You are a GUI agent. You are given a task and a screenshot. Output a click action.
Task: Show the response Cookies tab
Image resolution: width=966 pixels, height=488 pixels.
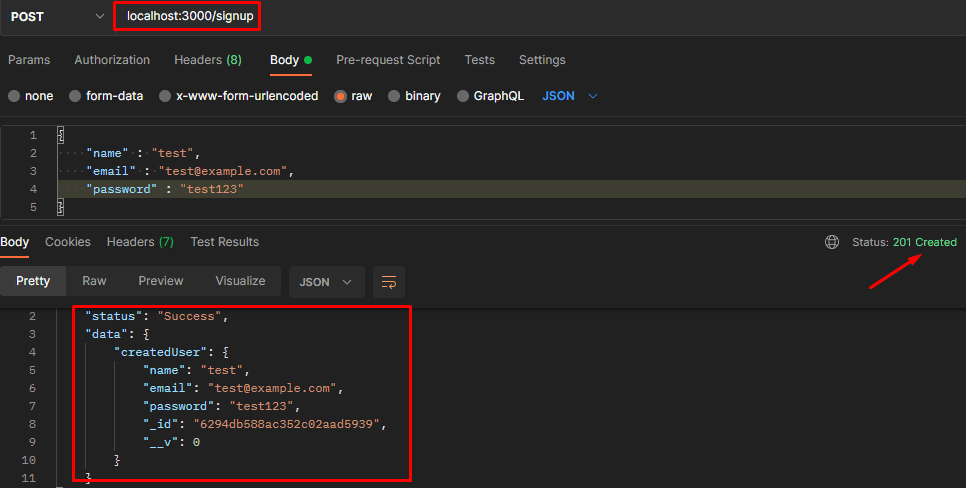point(68,242)
